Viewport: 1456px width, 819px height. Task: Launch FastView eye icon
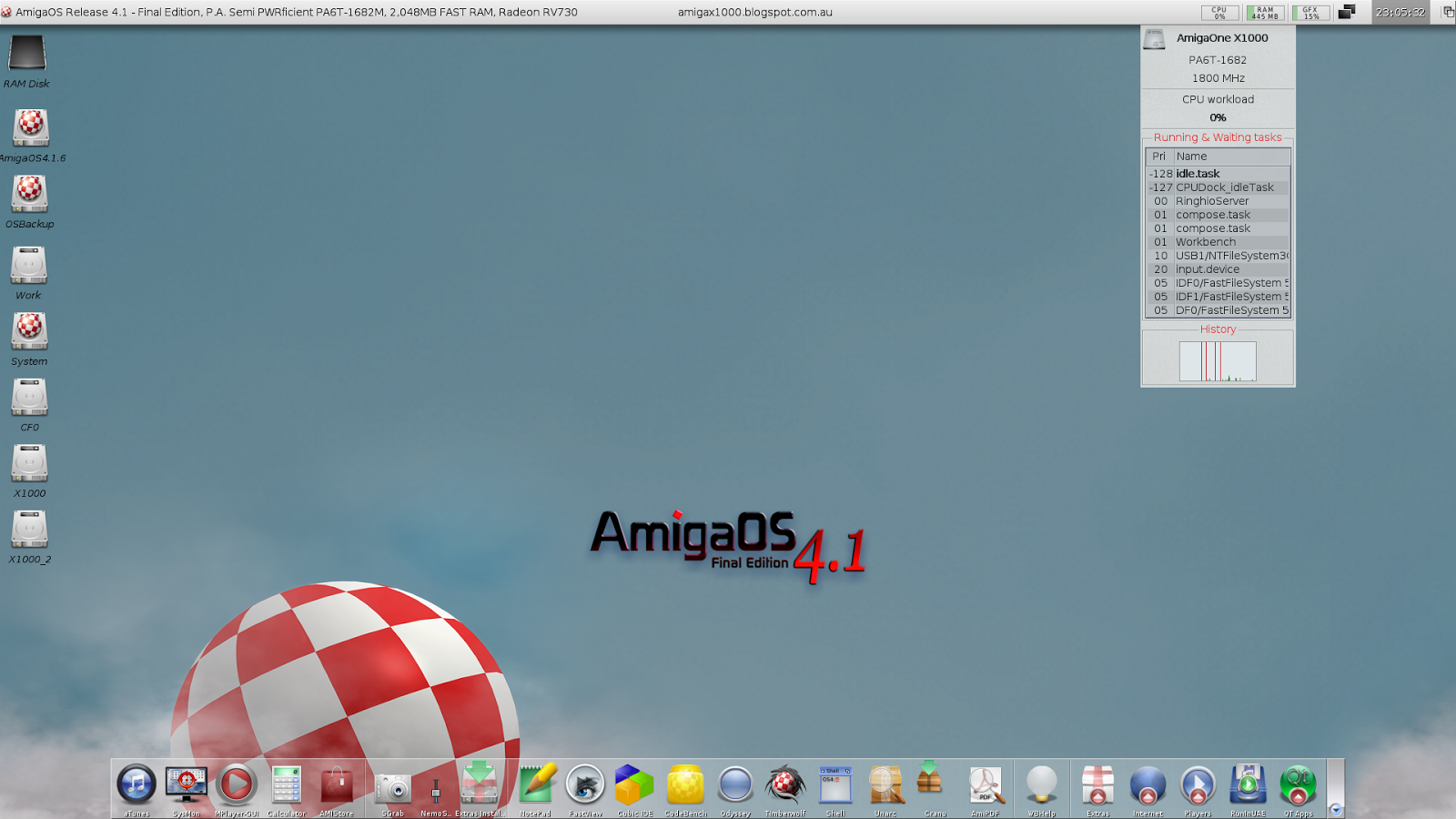(x=585, y=784)
